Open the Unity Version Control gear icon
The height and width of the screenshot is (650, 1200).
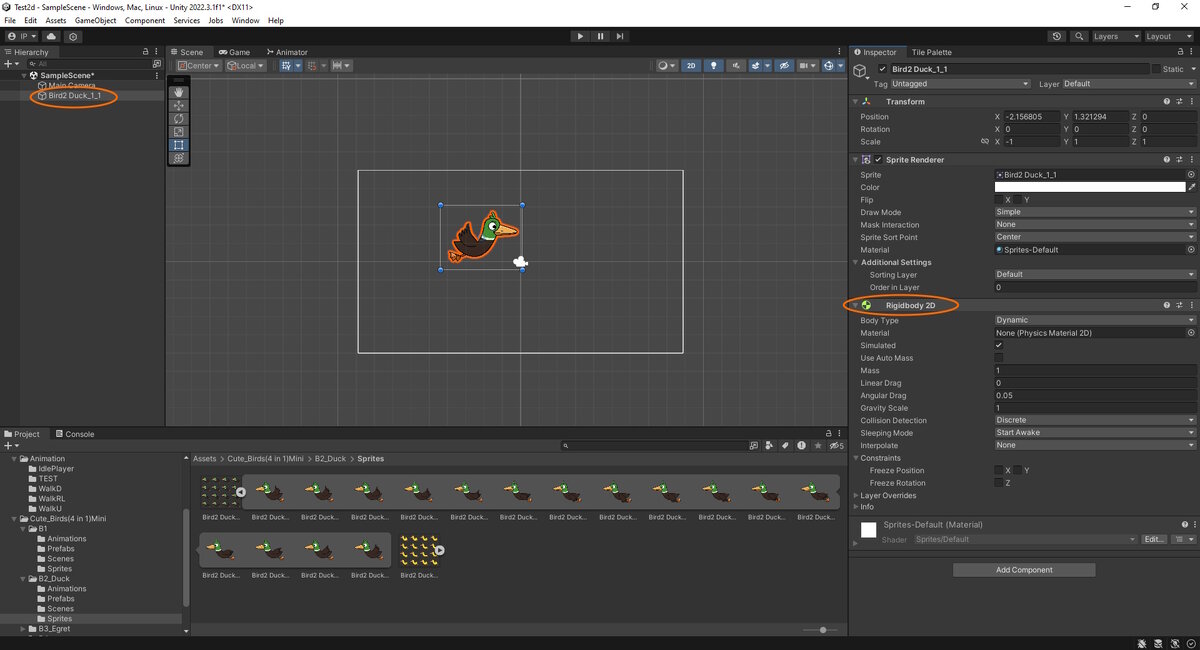[73, 36]
